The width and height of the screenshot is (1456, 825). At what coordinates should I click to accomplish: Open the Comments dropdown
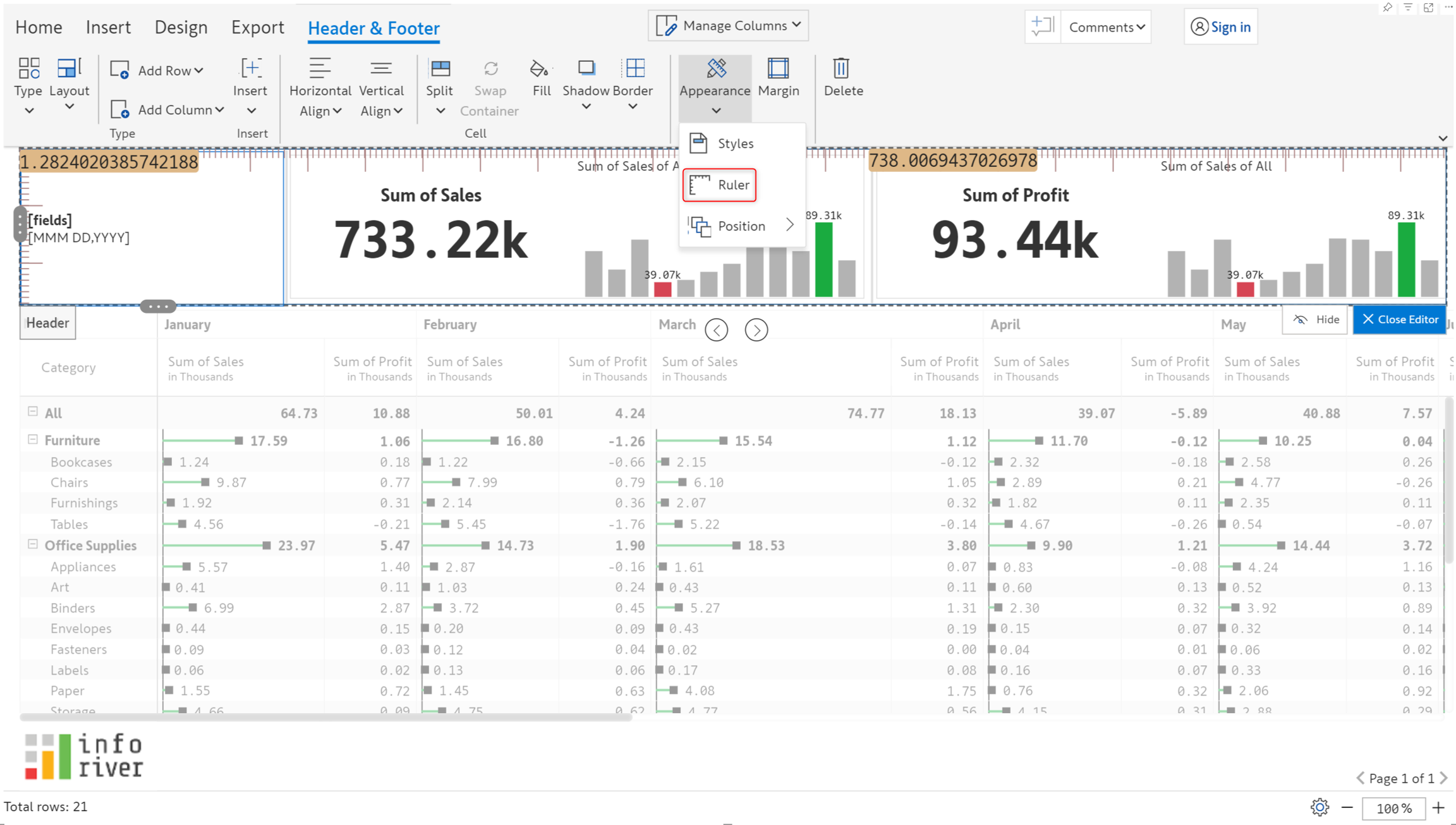pyautogui.click(x=1107, y=27)
